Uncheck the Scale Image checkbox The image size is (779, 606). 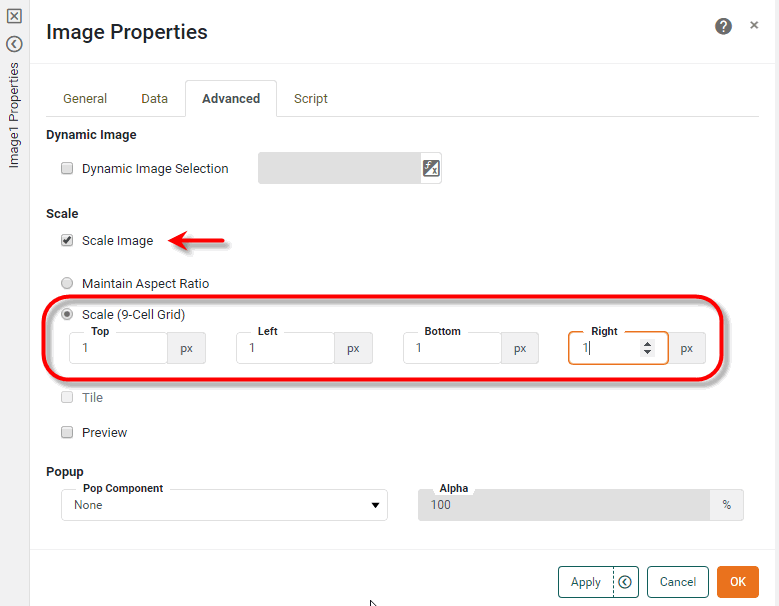point(67,240)
